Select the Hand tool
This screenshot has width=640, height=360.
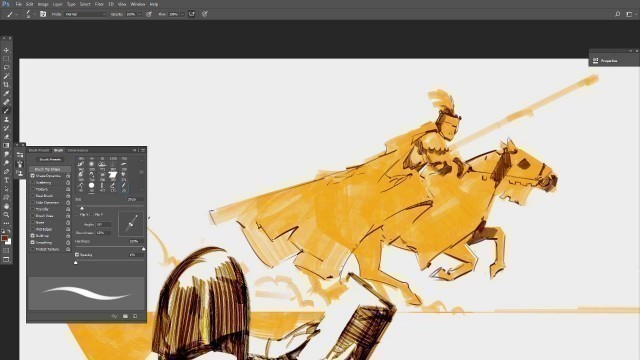coord(6,206)
